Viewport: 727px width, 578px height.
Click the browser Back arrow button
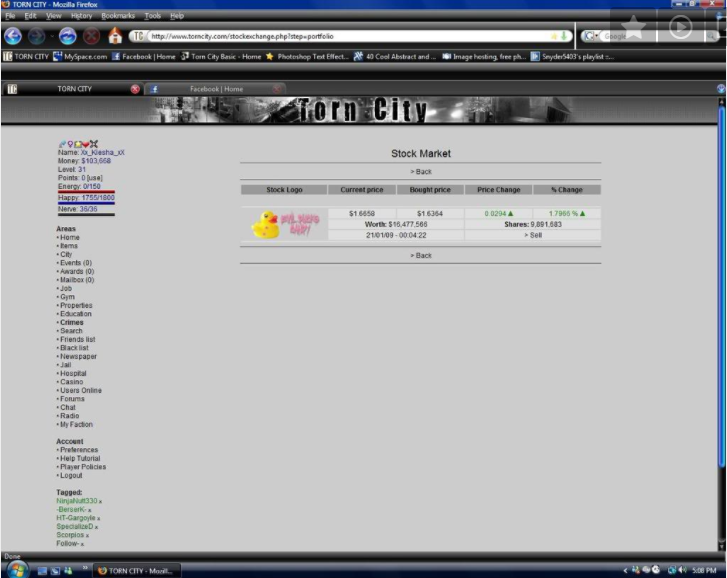[x=13, y=36]
